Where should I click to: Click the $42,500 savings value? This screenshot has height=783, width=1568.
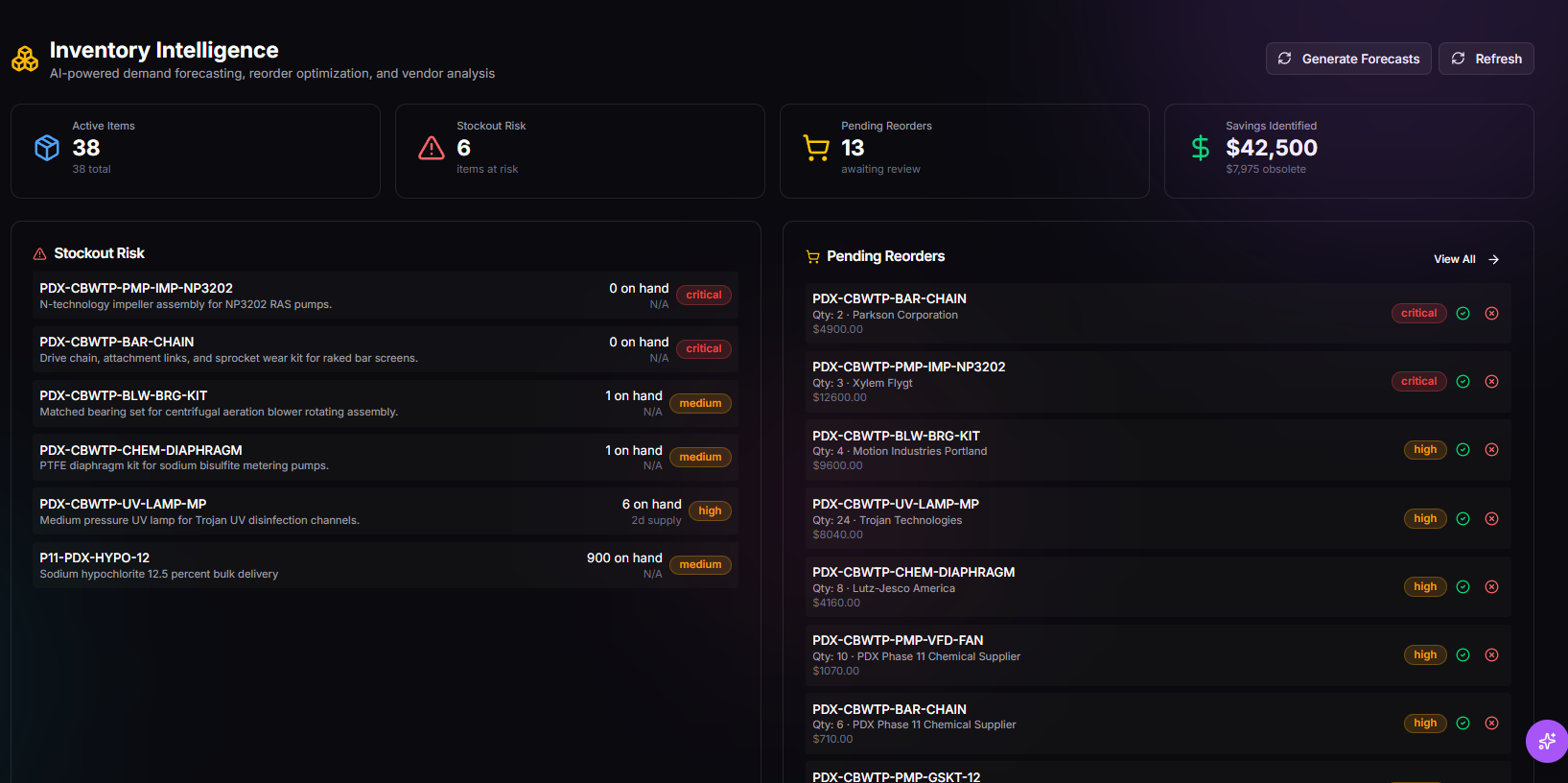[x=1272, y=148]
